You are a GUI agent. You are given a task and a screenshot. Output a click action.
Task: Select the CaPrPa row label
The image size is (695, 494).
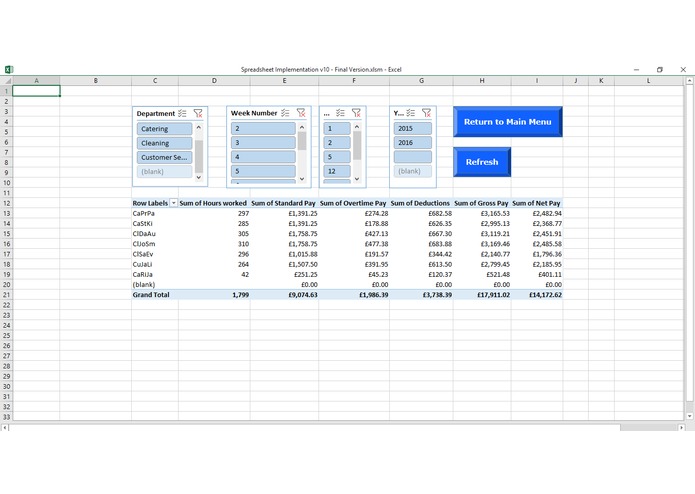pos(144,213)
